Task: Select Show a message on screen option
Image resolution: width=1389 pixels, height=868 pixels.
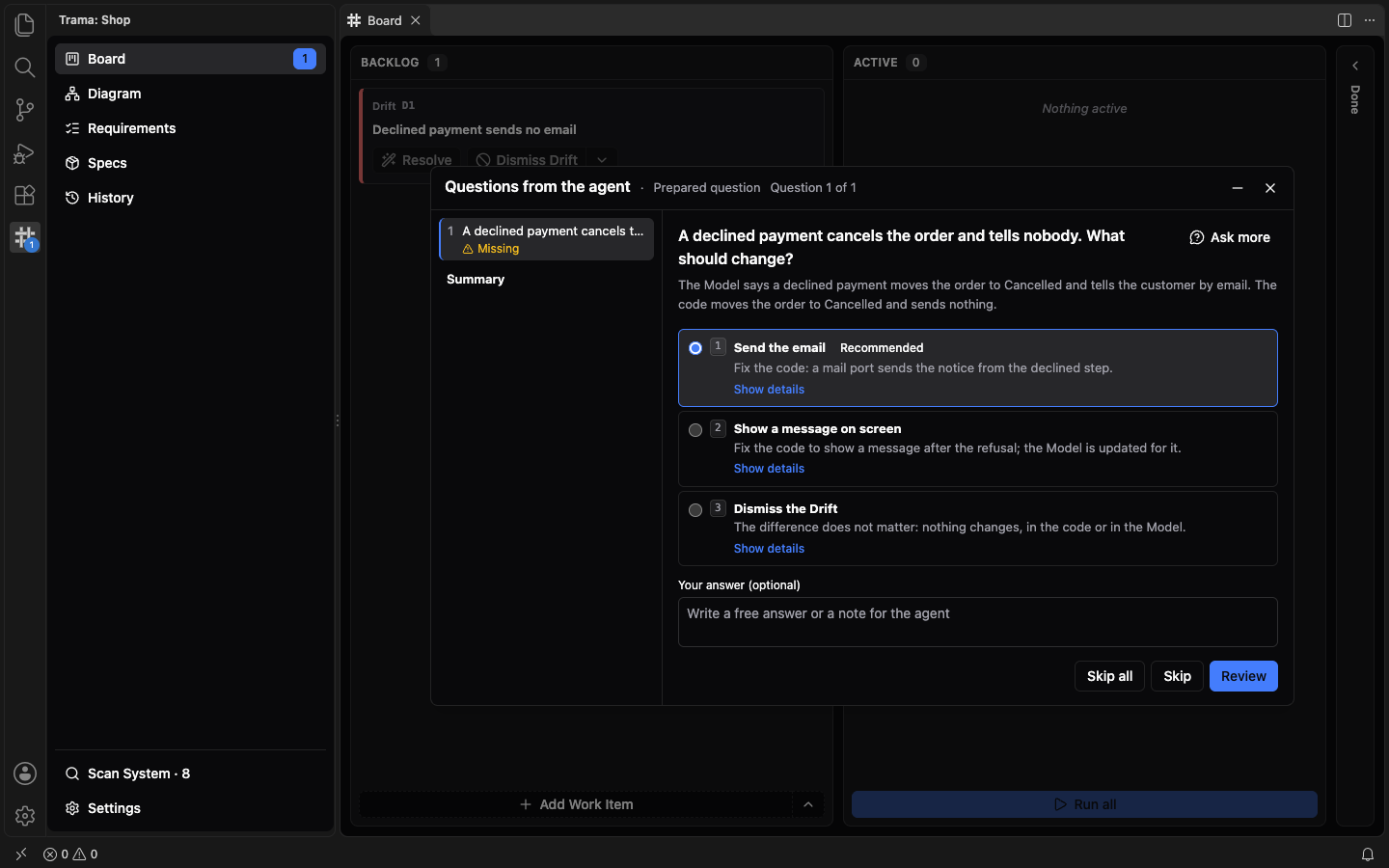Action: (x=978, y=448)
